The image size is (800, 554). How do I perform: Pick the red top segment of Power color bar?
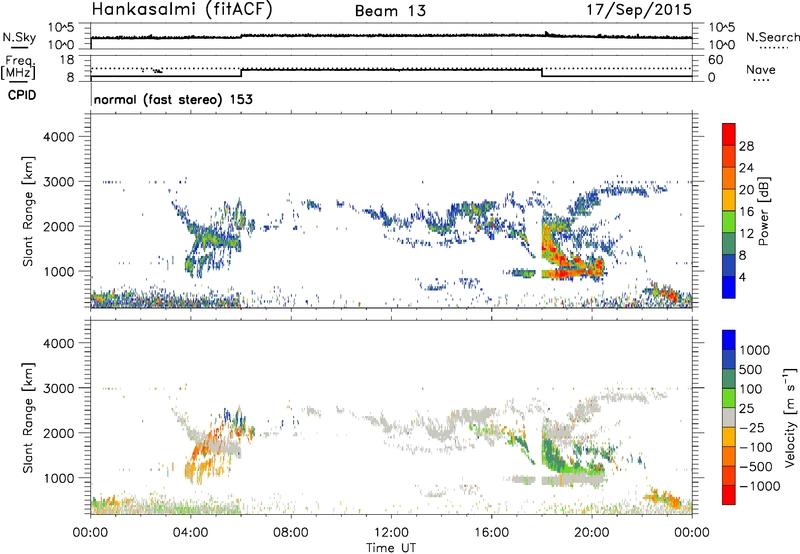[x=729, y=134]
